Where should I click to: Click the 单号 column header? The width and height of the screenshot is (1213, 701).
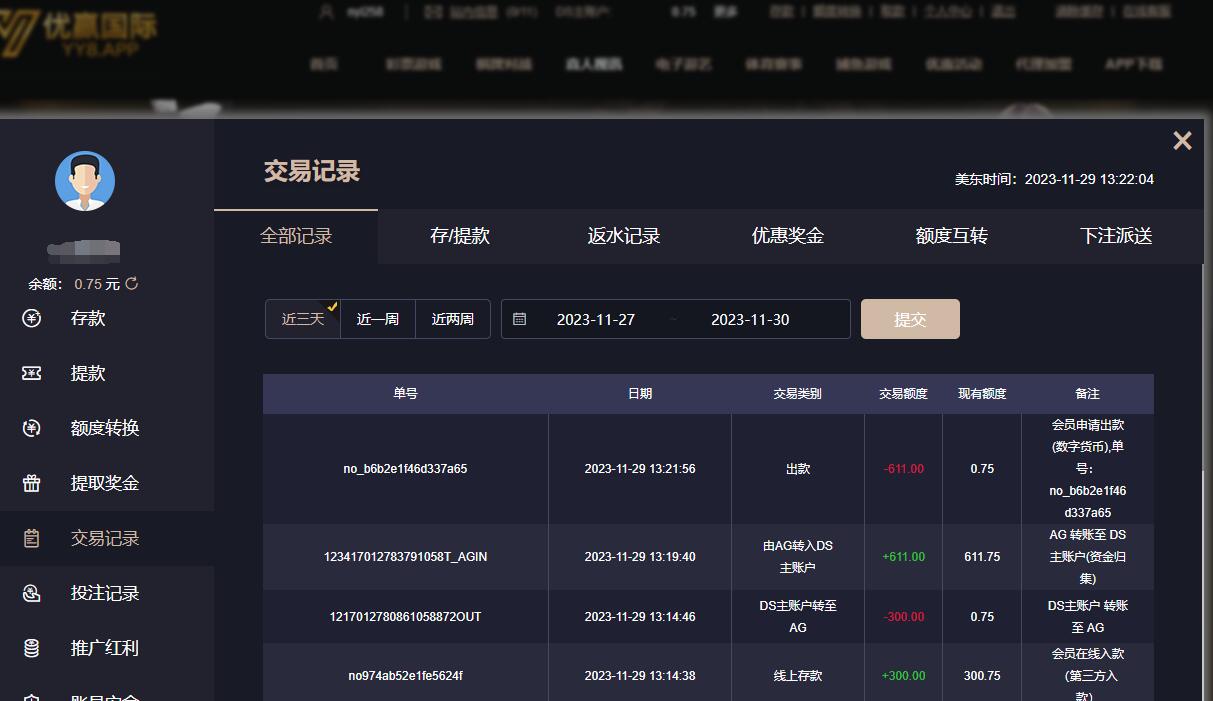405,394
